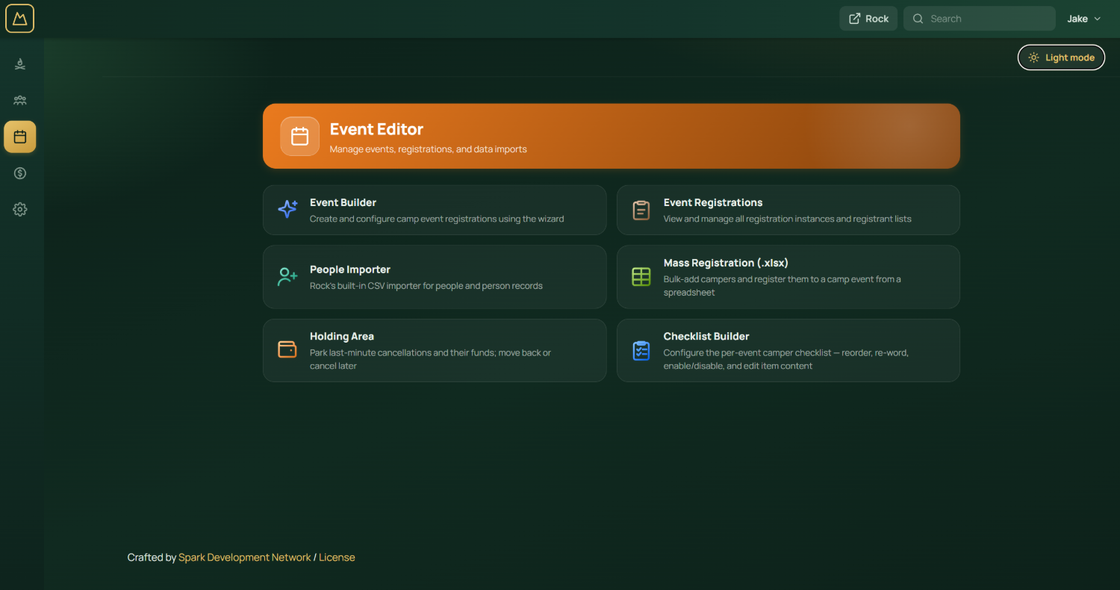Open the Event Registrations card
The width and height of the screenshot is (1120, 590).
point(788,210)
